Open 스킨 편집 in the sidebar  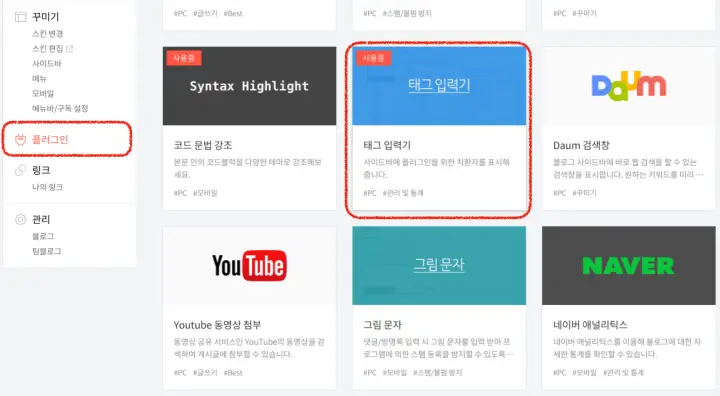pyautogui.click(x=48, y=49)
